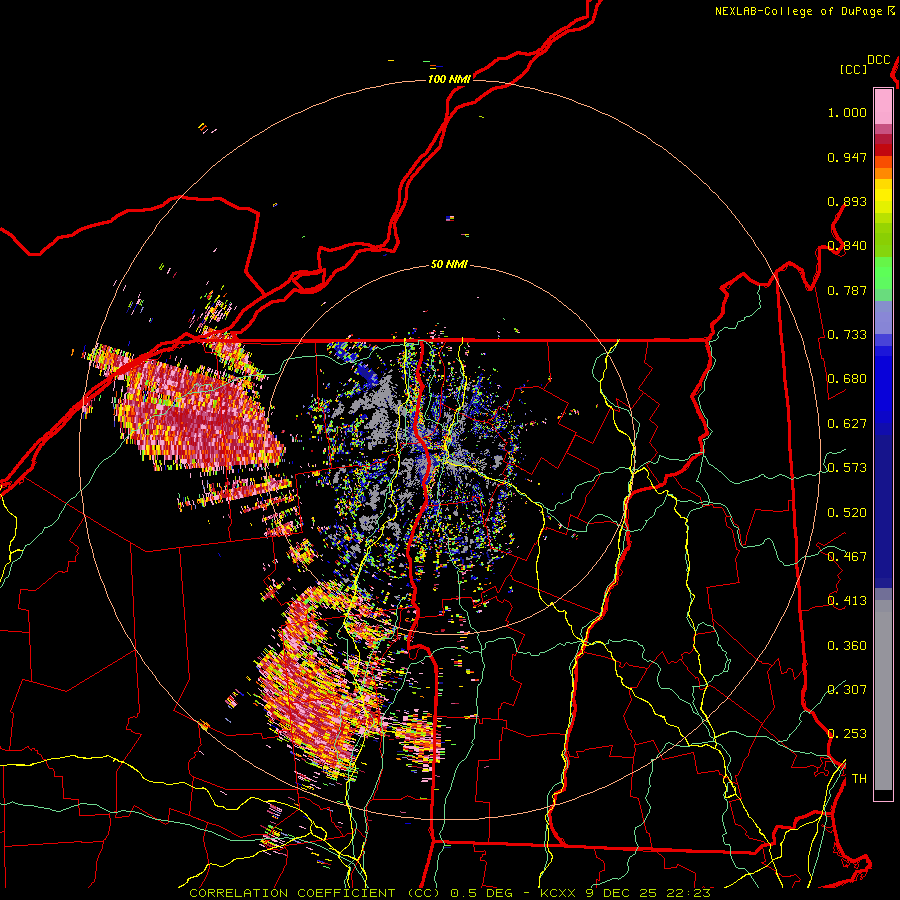Click the Correlation Coefficient caption at bottom
This screenshot has width=900, height=900.
click(450, 893)
